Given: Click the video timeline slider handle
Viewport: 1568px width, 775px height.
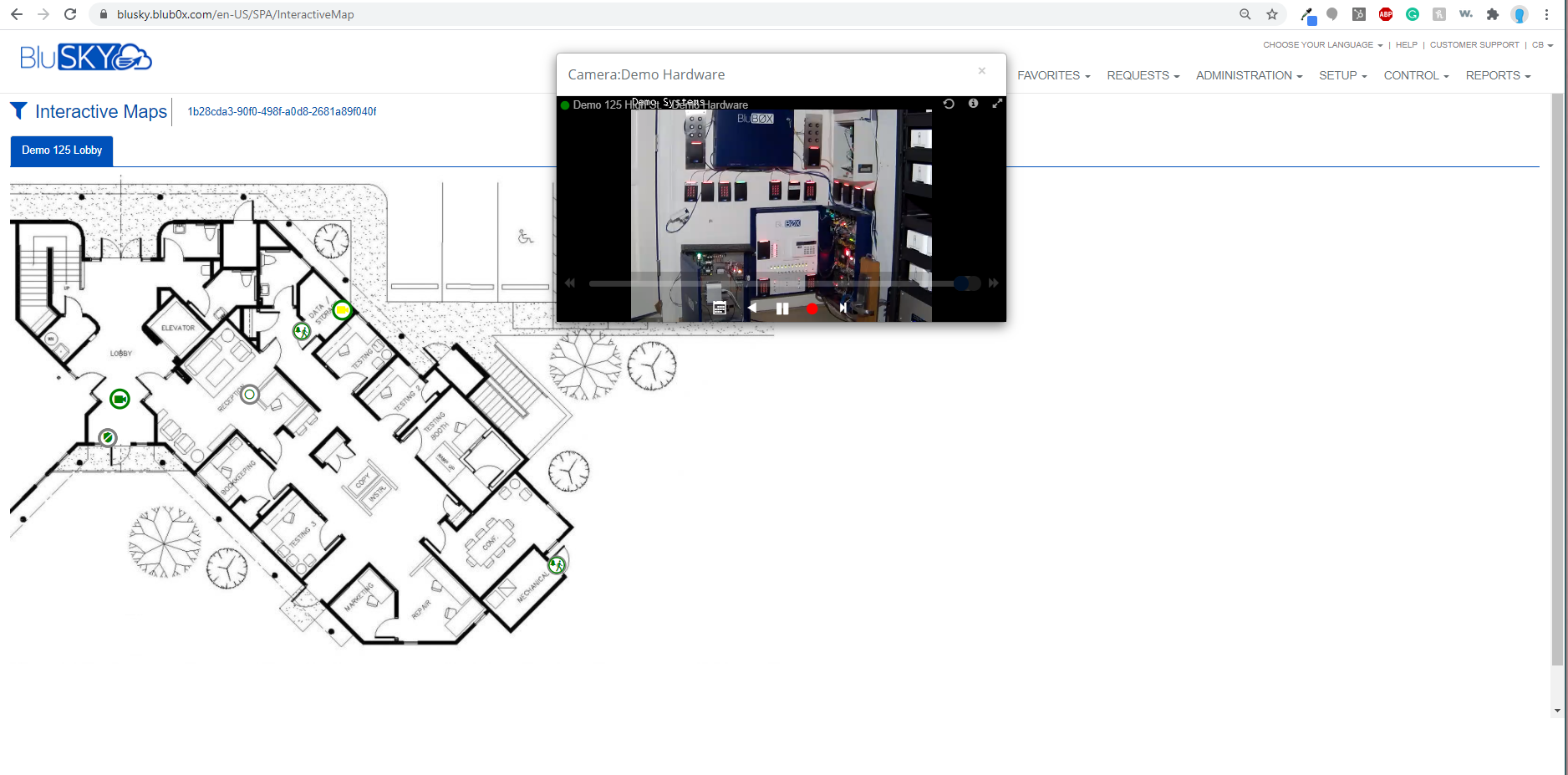Looking at the screenshot, I should click(x=962, y=283).
